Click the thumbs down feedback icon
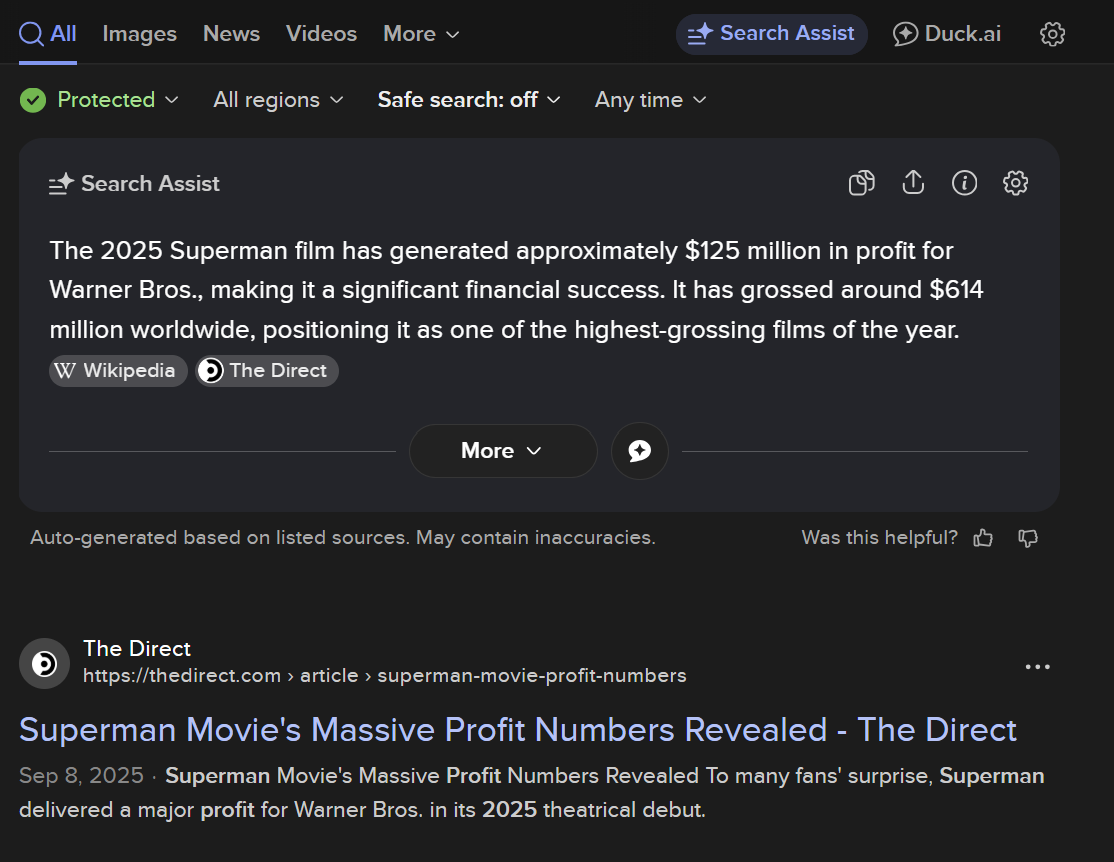The image size is (1114, 862). point(1027,538)
